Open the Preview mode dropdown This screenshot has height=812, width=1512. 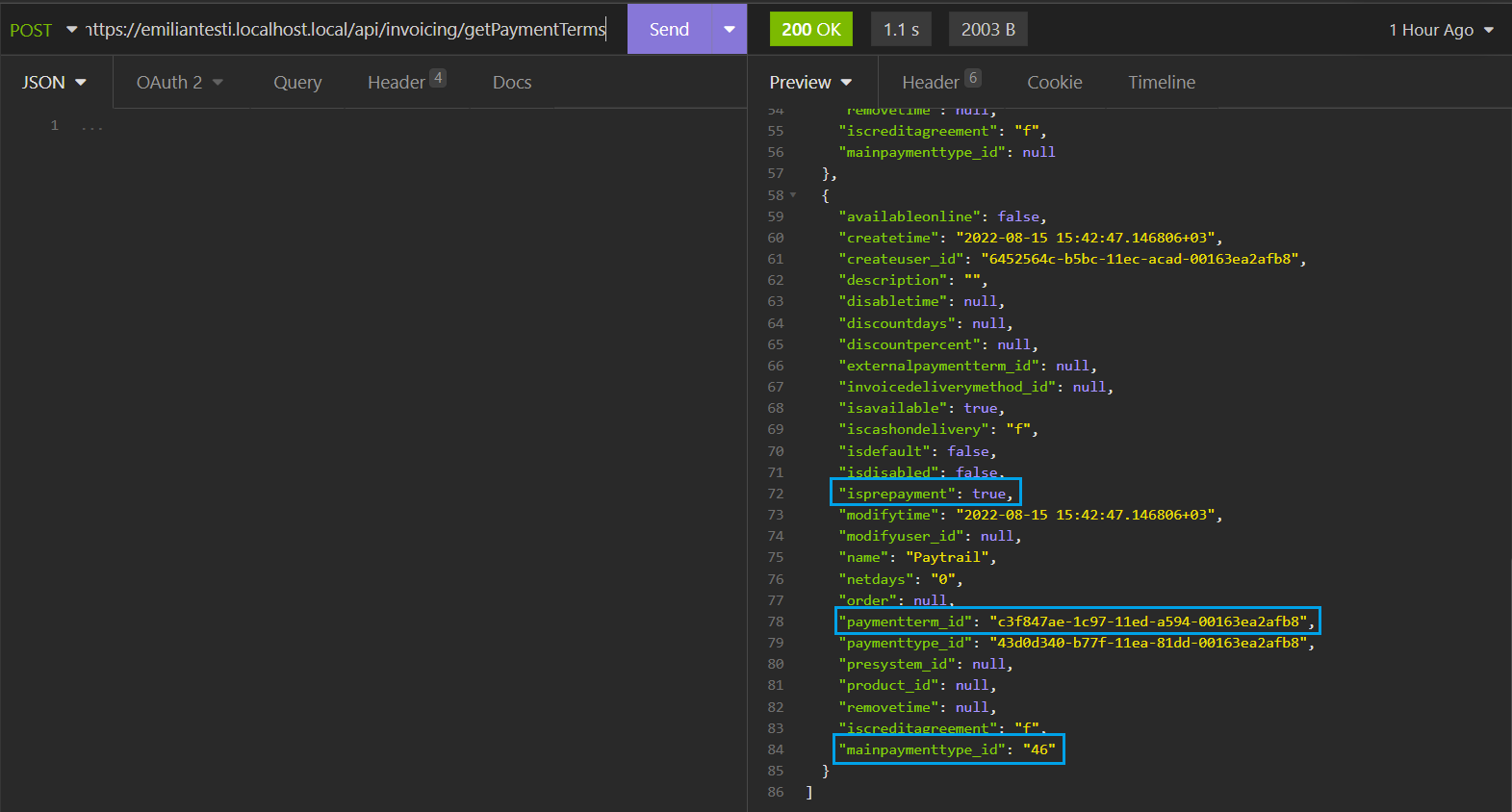click(x=810, y=83)
